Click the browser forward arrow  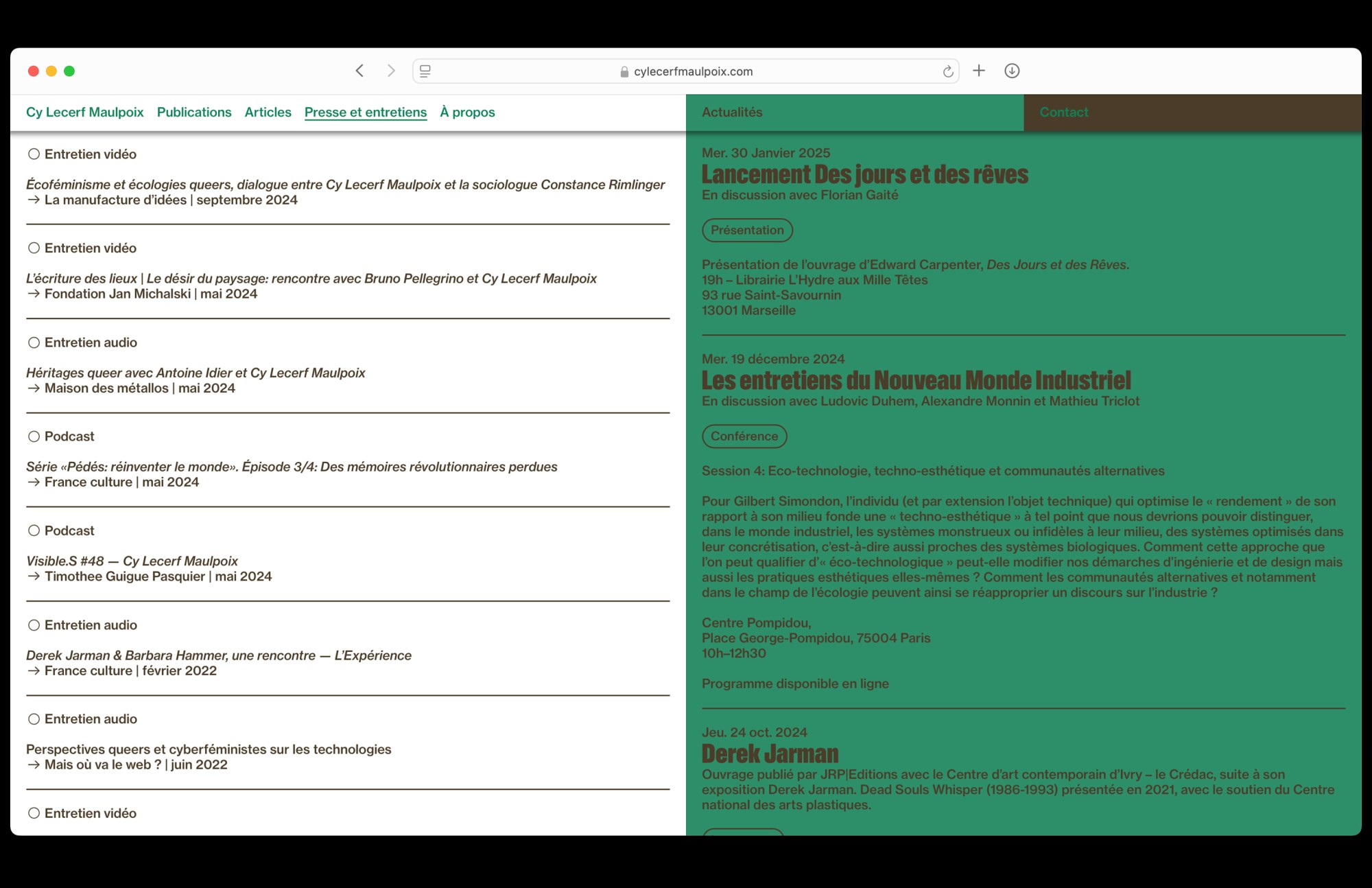[391, 71]
